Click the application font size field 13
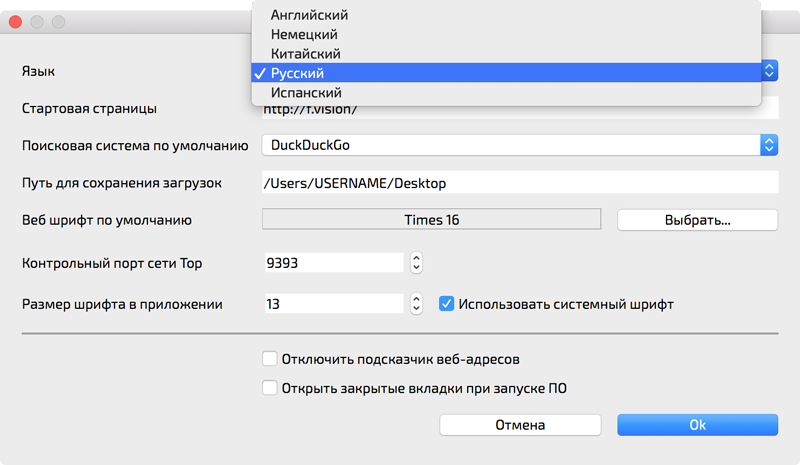Image resolution: width=800 pixels, height=465 pixels. click(332, 303)
